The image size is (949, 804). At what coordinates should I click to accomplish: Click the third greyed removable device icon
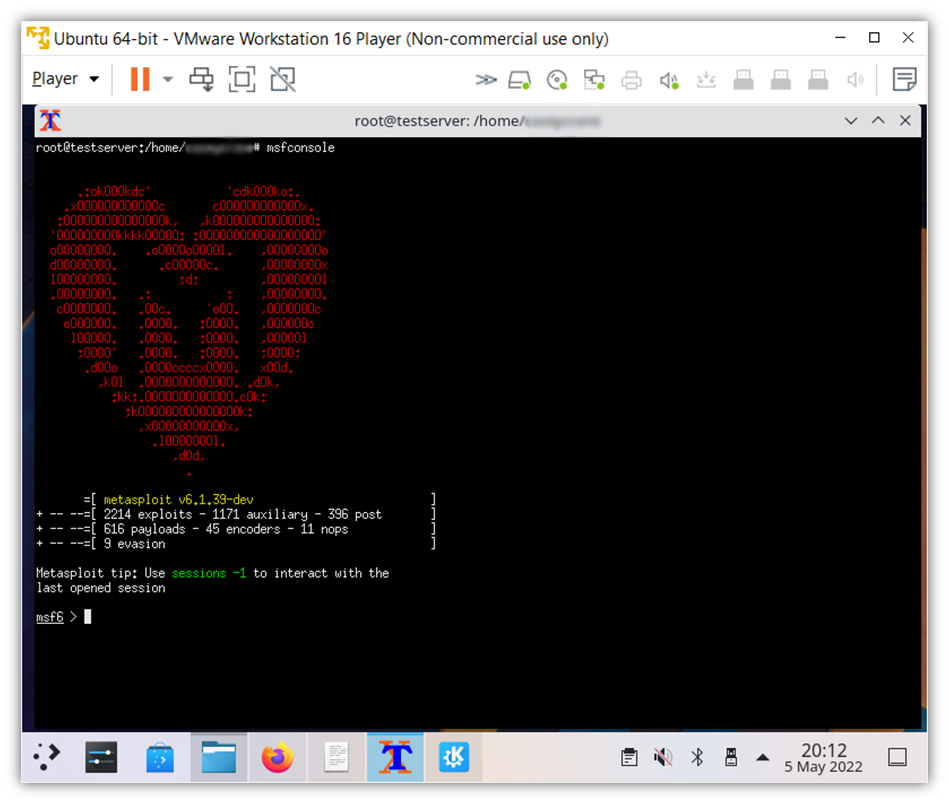(x=818, y=80)
